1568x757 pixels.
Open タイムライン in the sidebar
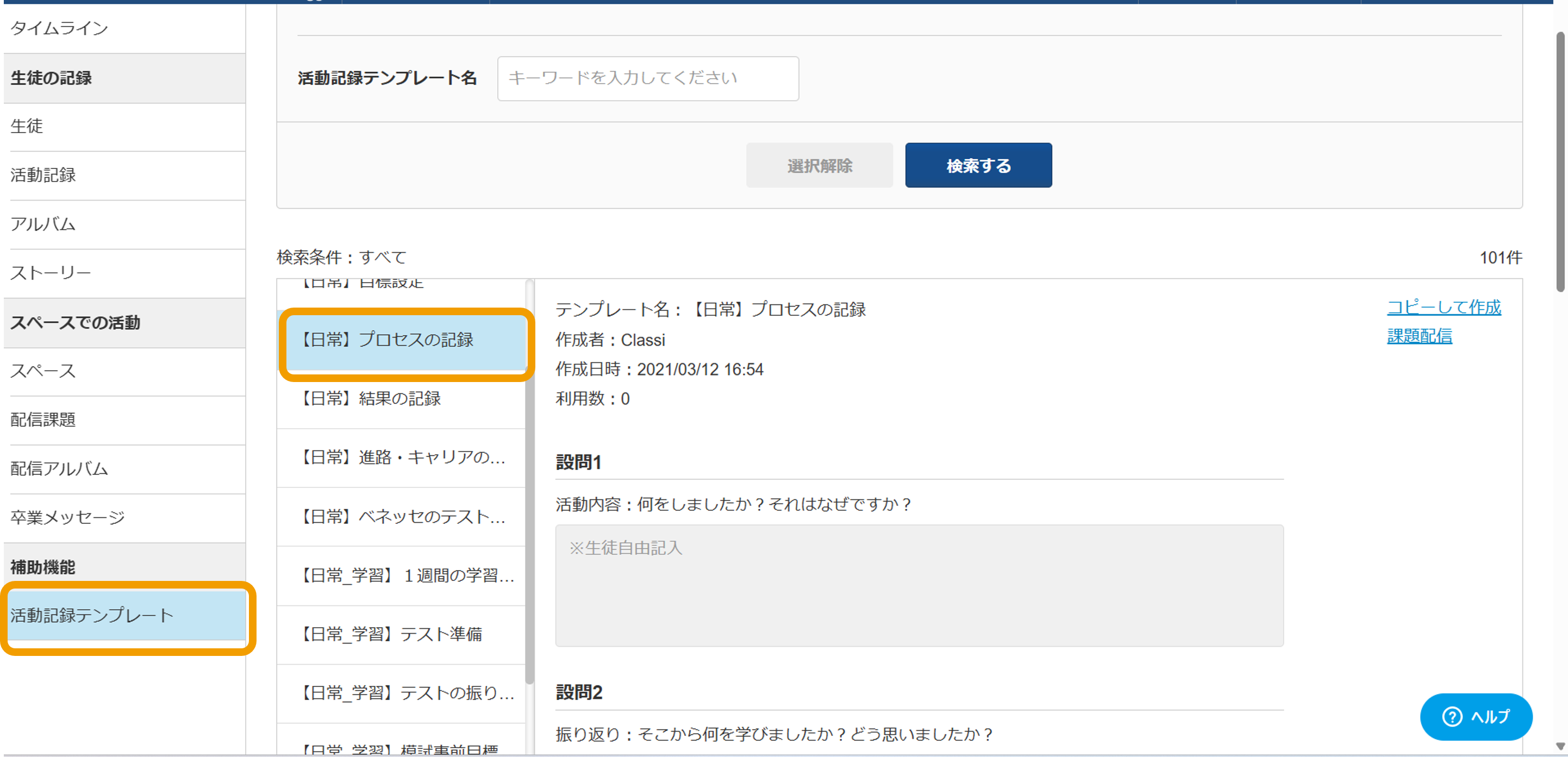coord(124,28)
